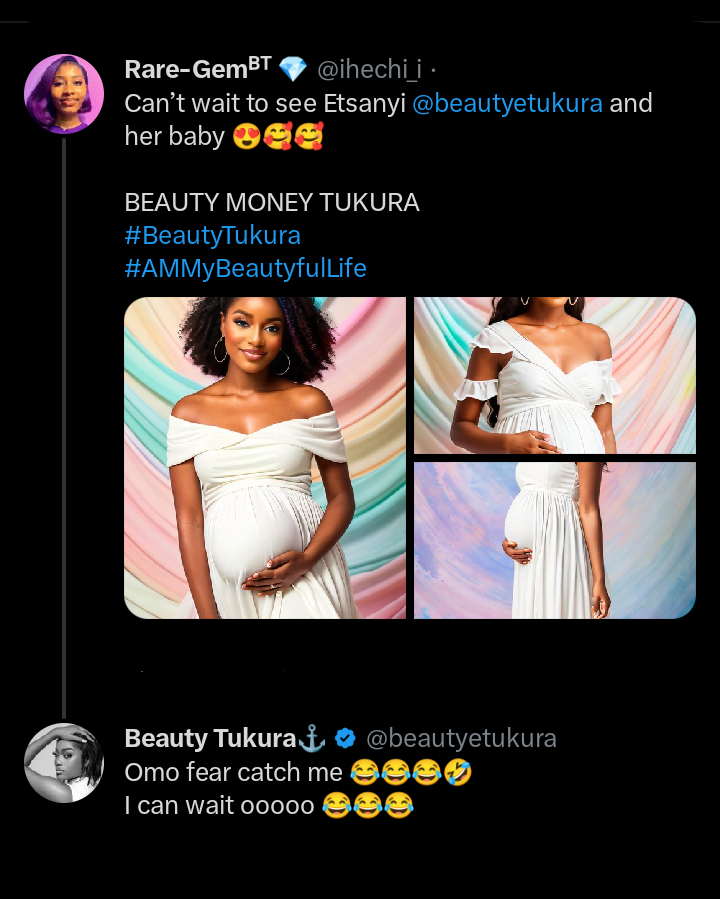The height and width of the screenshot is (899, 720).
Task: View the large left maternity photo
Action: (265, 458)
